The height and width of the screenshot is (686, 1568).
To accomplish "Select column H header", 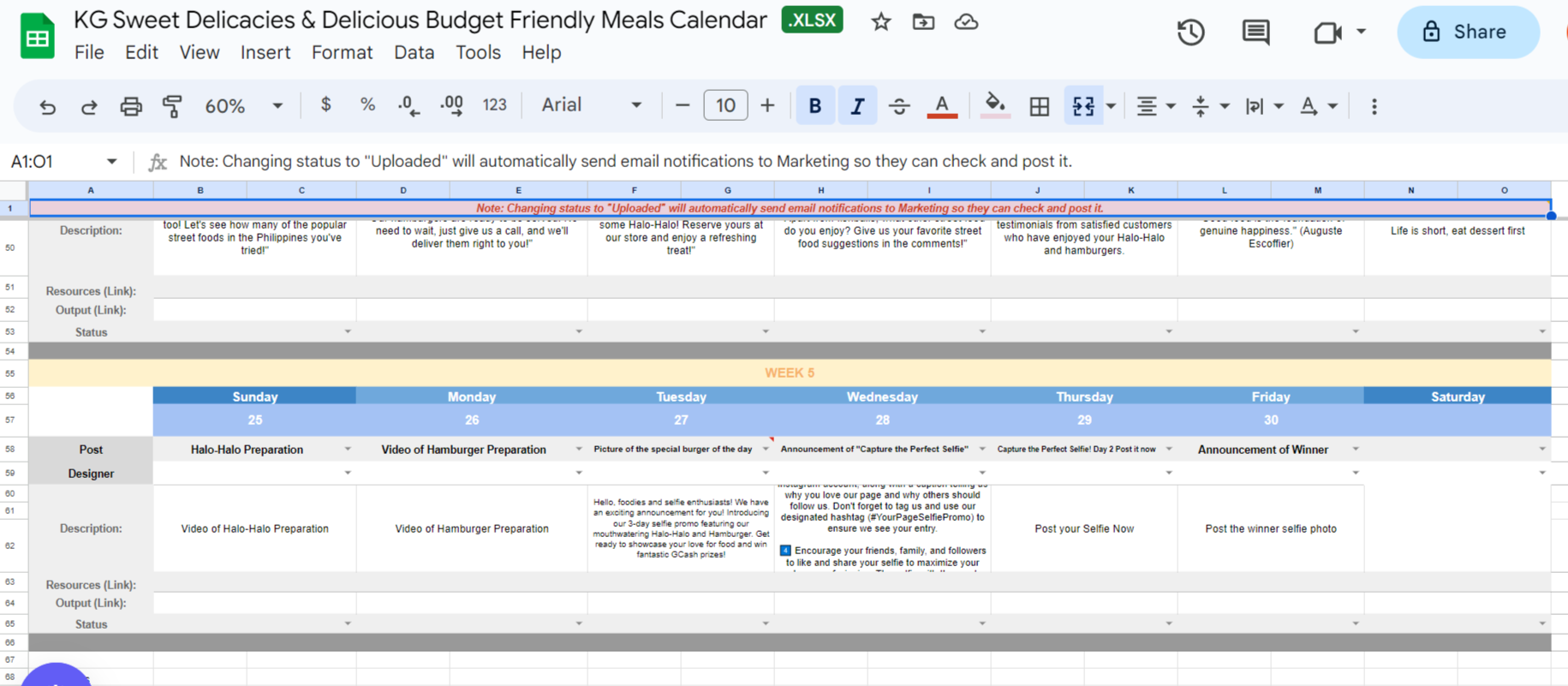I will point(820,190).
